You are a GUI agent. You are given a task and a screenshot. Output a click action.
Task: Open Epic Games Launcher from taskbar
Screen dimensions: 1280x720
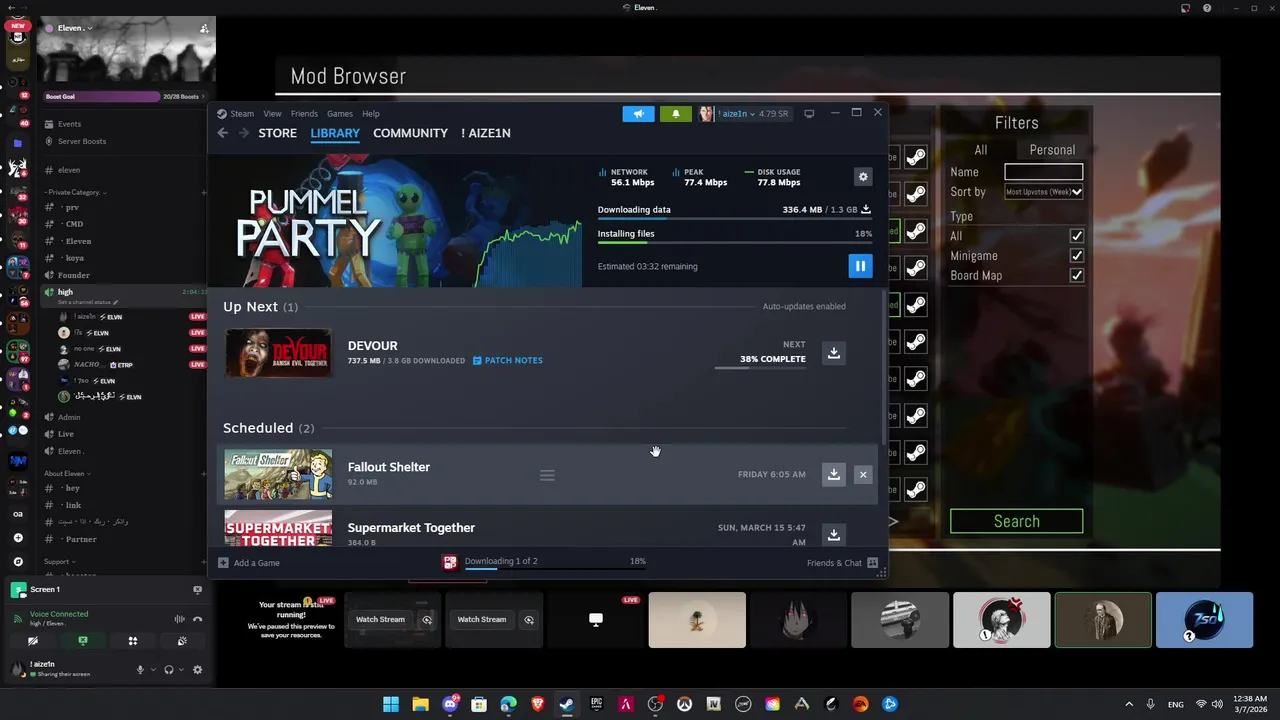pos(596,704)
